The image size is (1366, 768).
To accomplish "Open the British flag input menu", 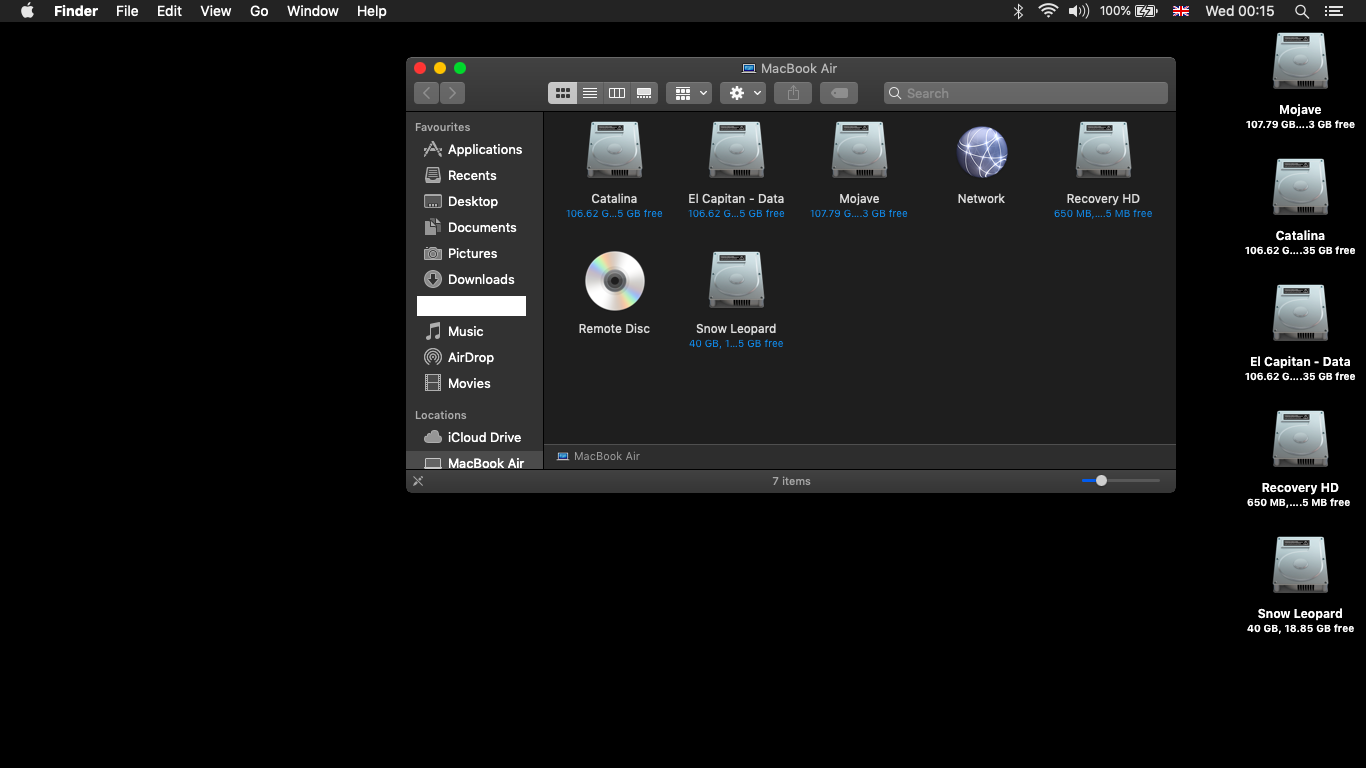I will [x=1181, y=11].
